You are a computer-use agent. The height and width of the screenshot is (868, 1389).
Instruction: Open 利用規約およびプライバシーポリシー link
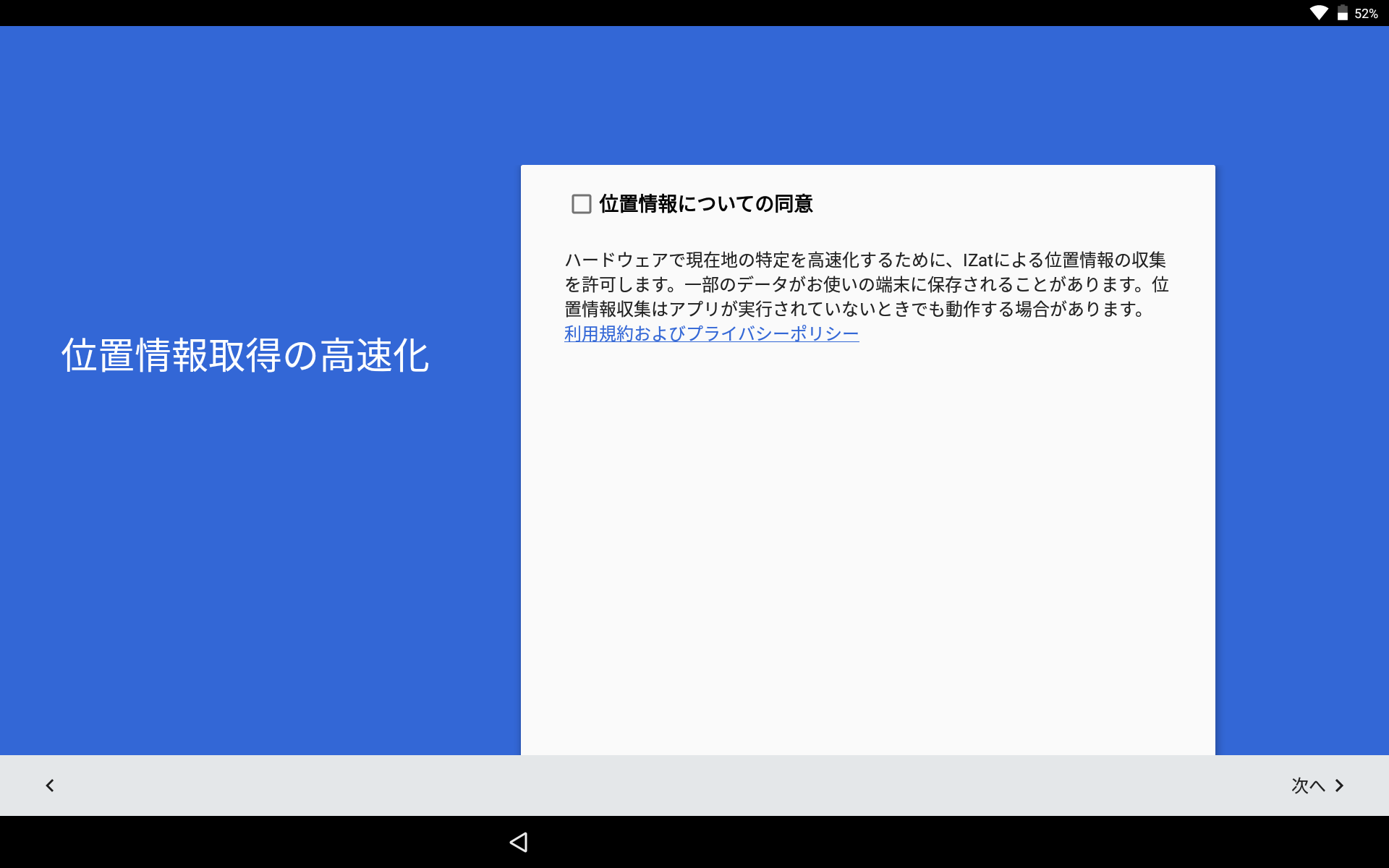coord(712,334)
